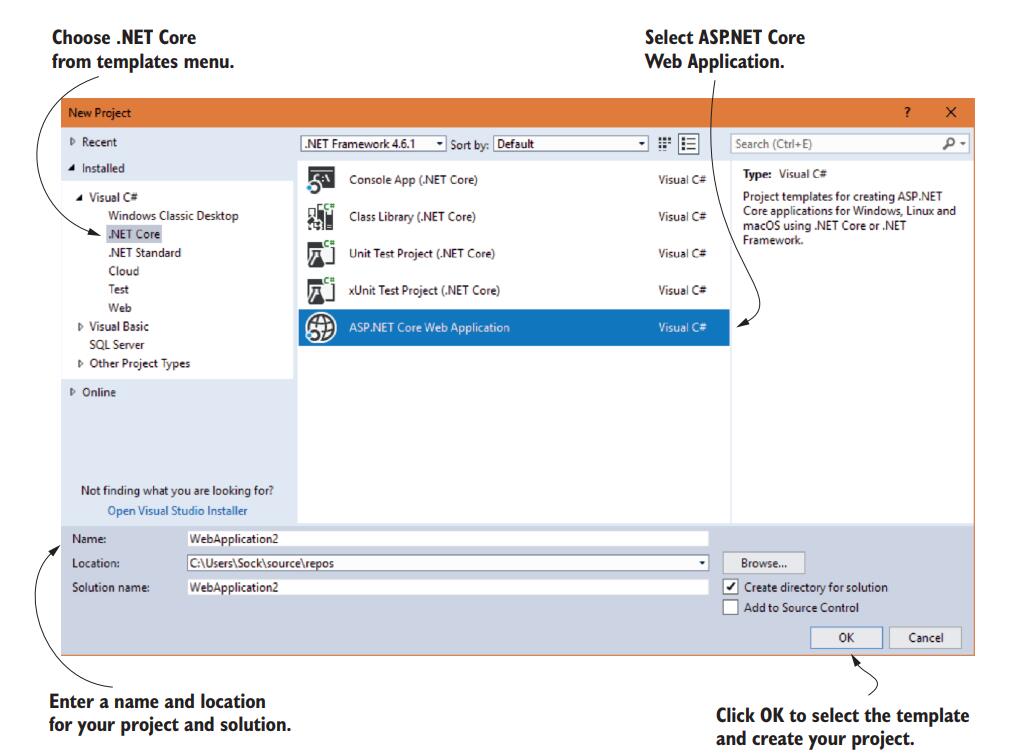
Task: Toggle Create directory for solution checkbox
Action: coord(731,587)
